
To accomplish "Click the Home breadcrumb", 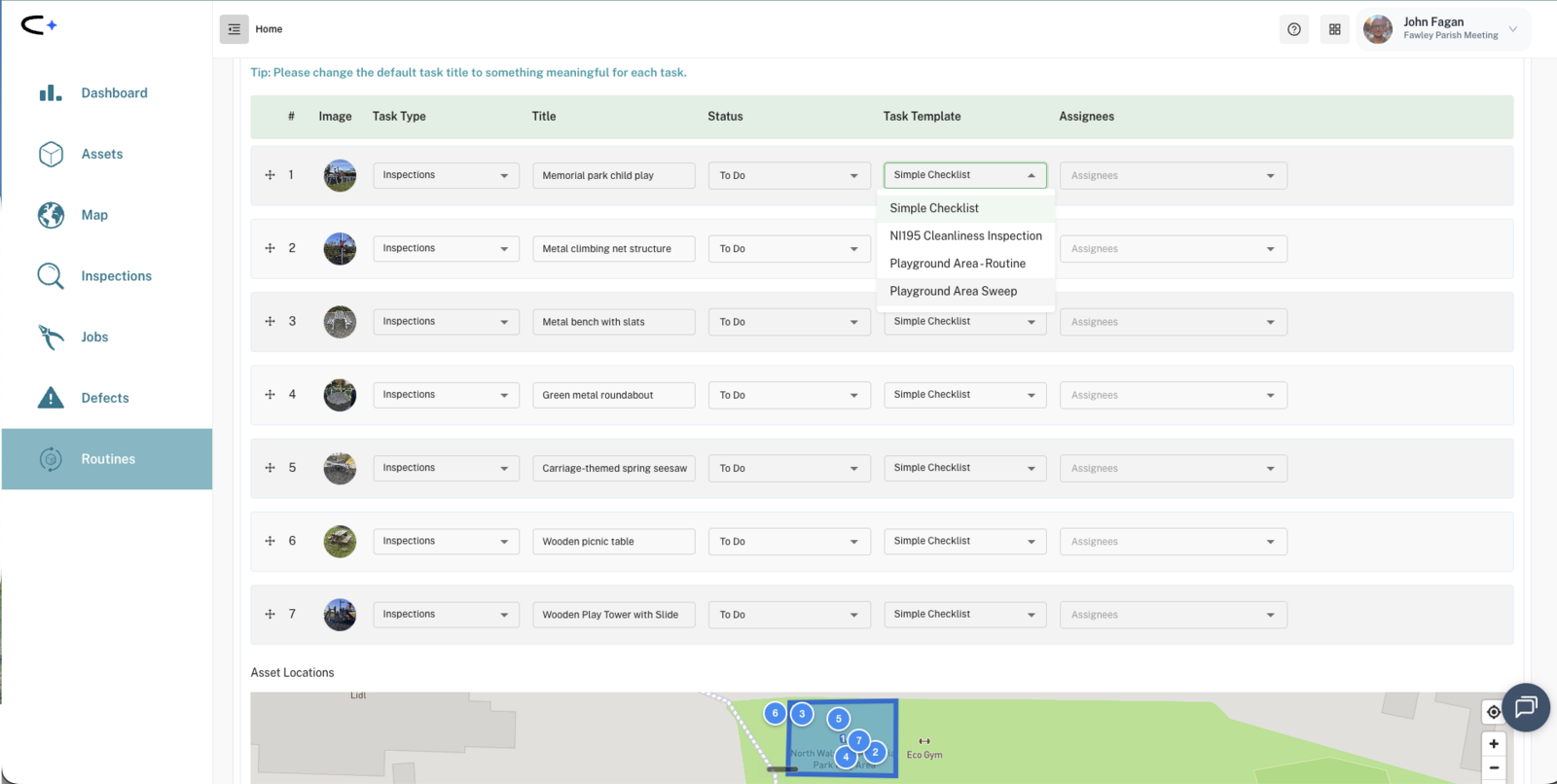I will [269, 29].
